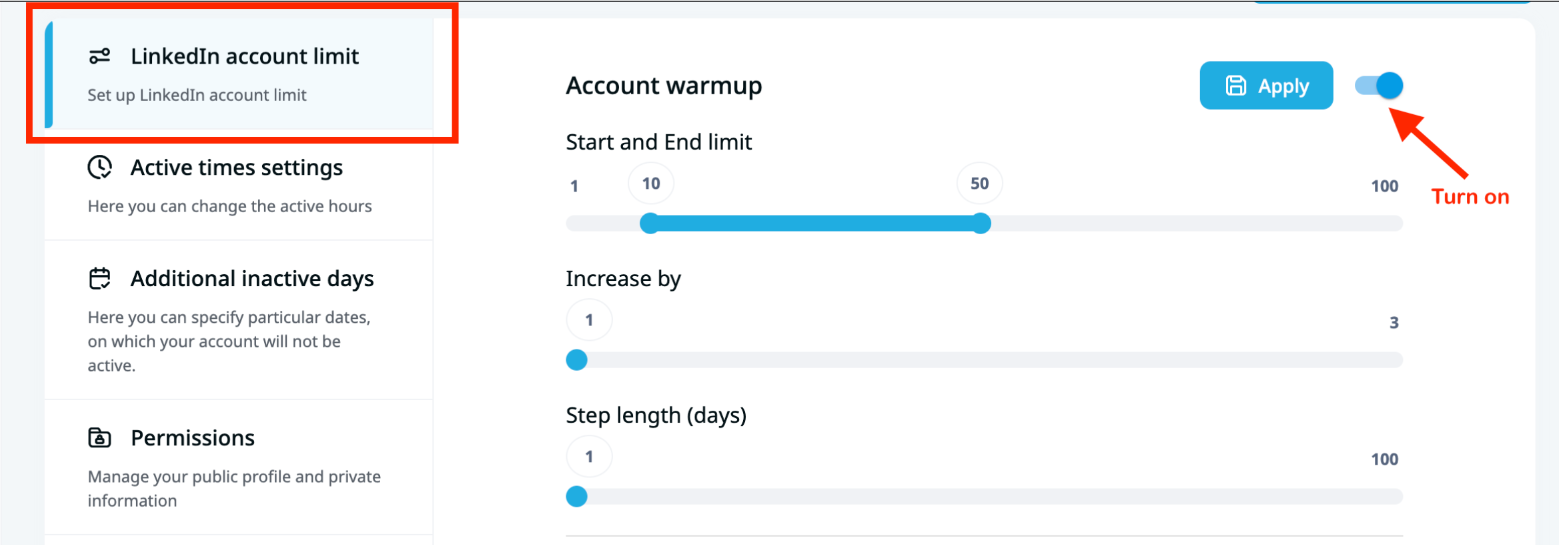The image size is (1559, 545).
Task: Click the Active times clock icon
Action: [x=100, y=167]
